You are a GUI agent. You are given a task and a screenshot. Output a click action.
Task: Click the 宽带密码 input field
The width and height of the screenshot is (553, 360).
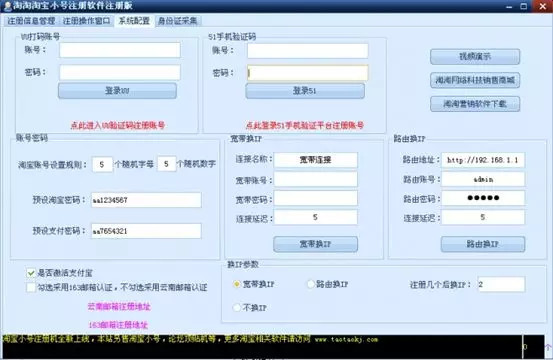pyautogui.click(x=316, y=199)
